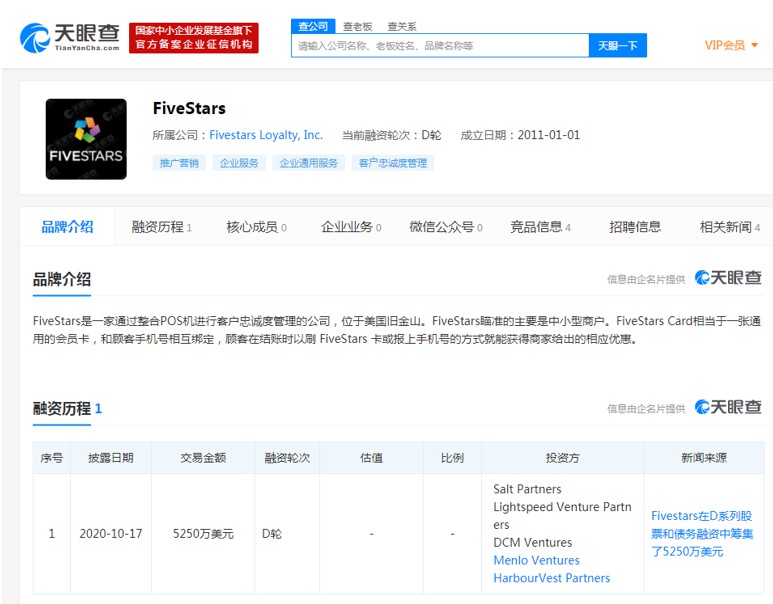This screenshot has width=773, height=604.
Task: Click the 5250万美元 transaction amount cell
Action: click(203, 533)
